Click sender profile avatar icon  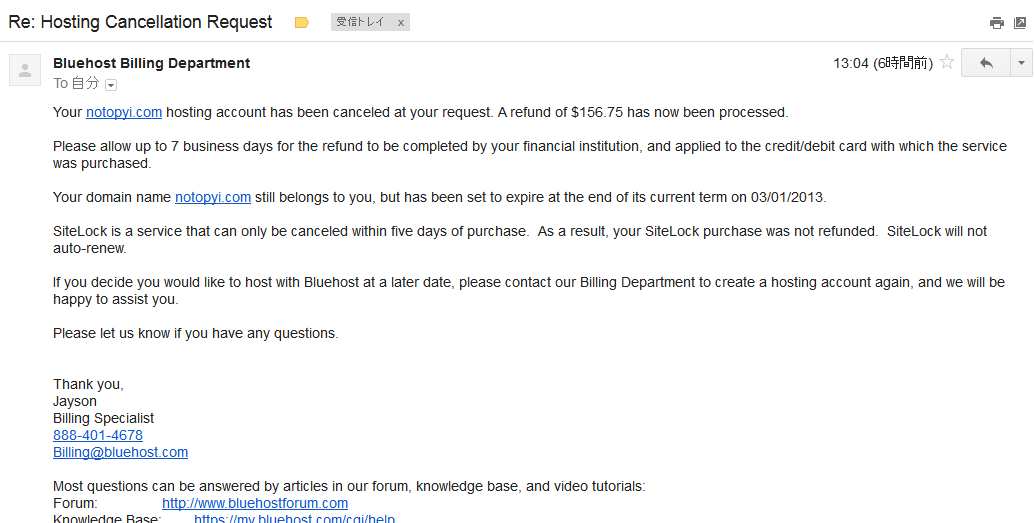click(25, 70)
